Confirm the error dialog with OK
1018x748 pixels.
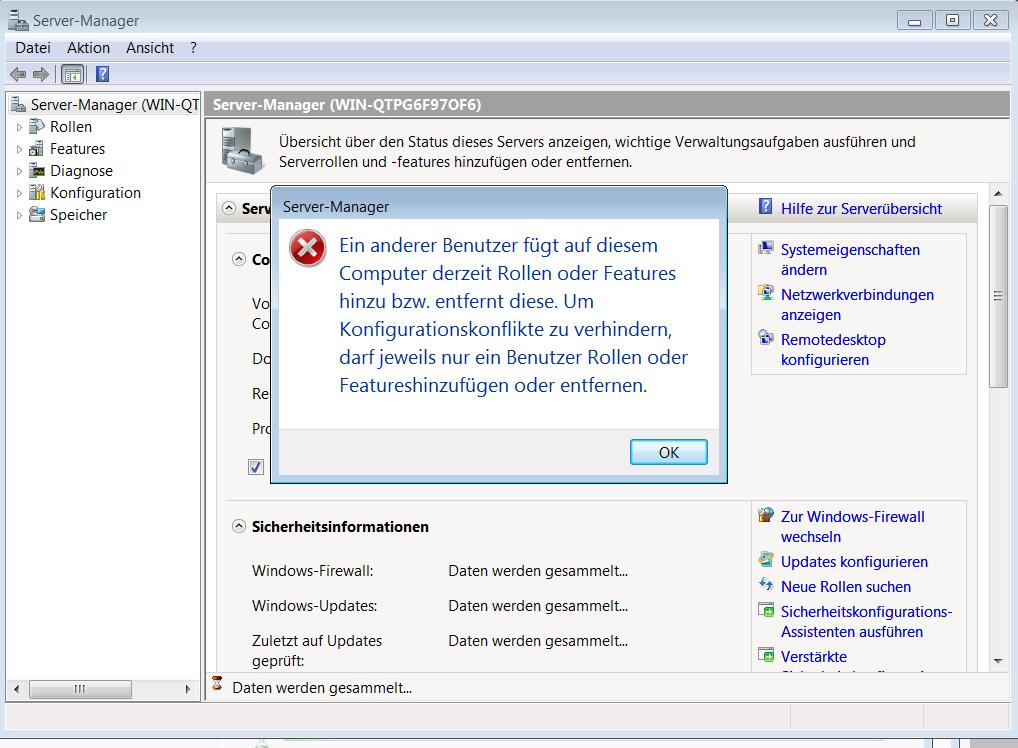coord(669,452)
